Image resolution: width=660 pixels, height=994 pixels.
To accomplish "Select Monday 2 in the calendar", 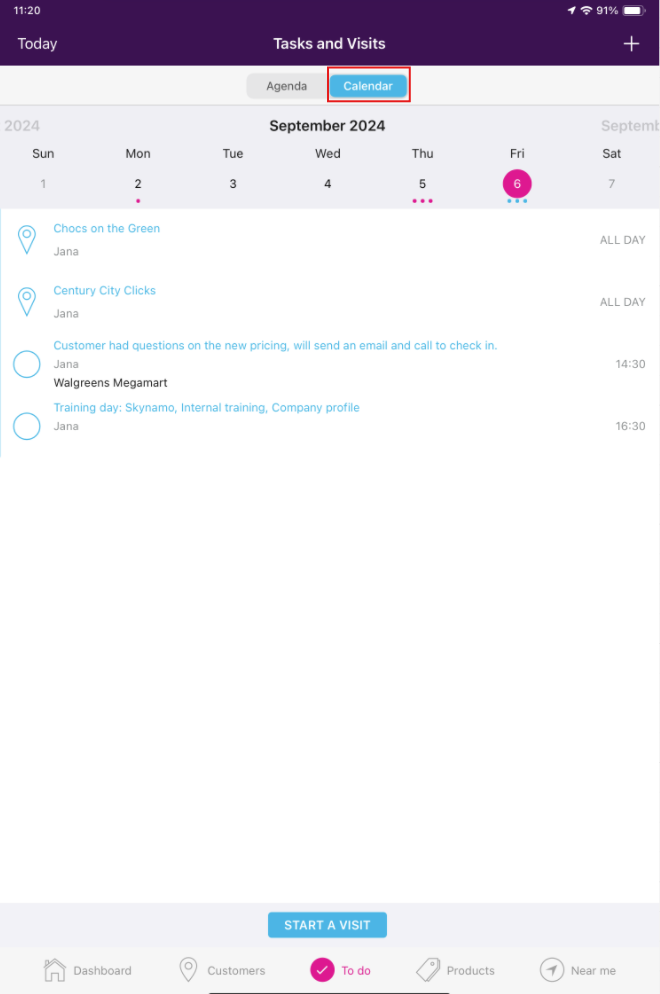I will click(x=138, y=184).
